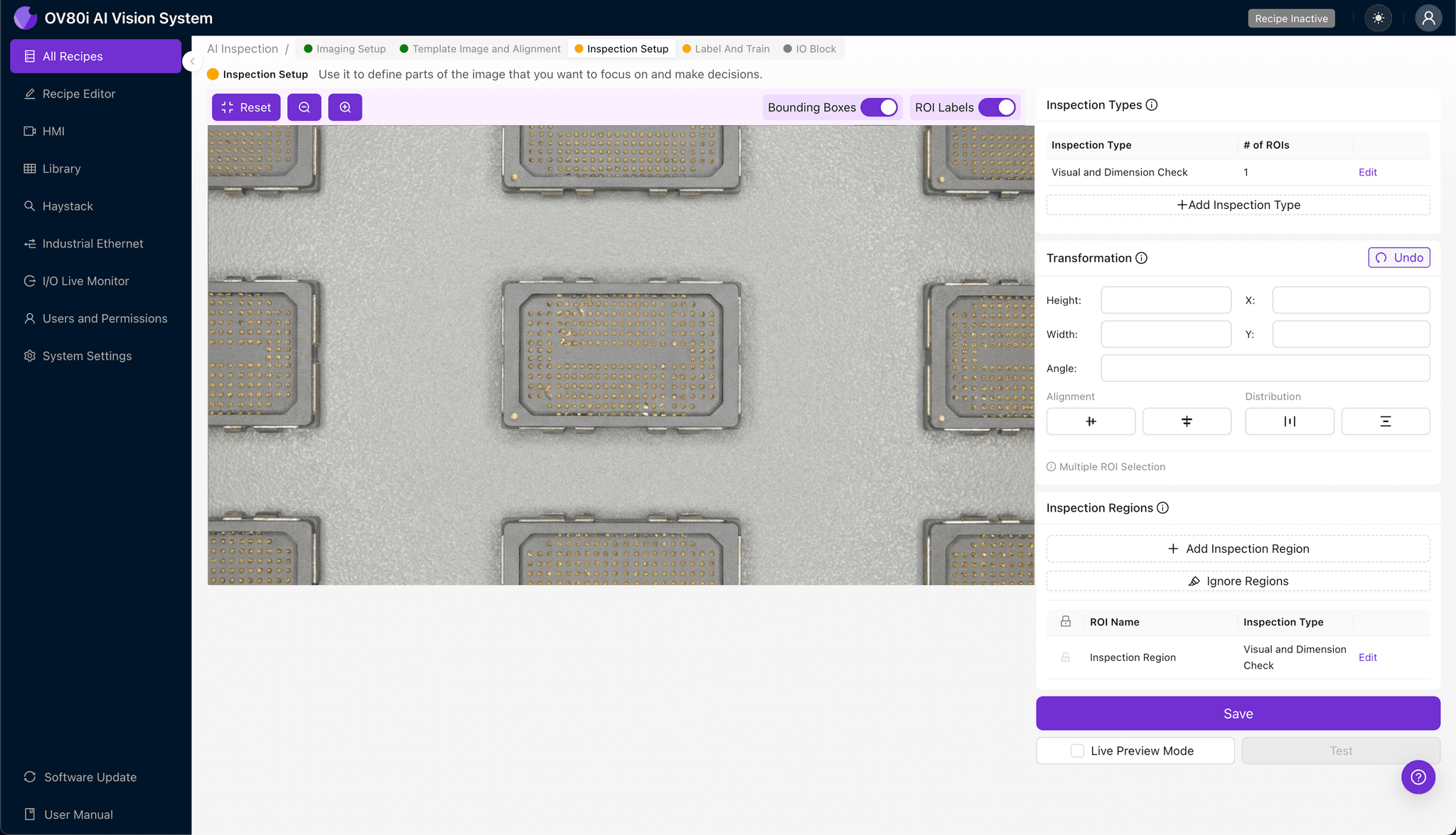
Task: Click vertical center alignment icon
Action: (x=1187, y=421)
